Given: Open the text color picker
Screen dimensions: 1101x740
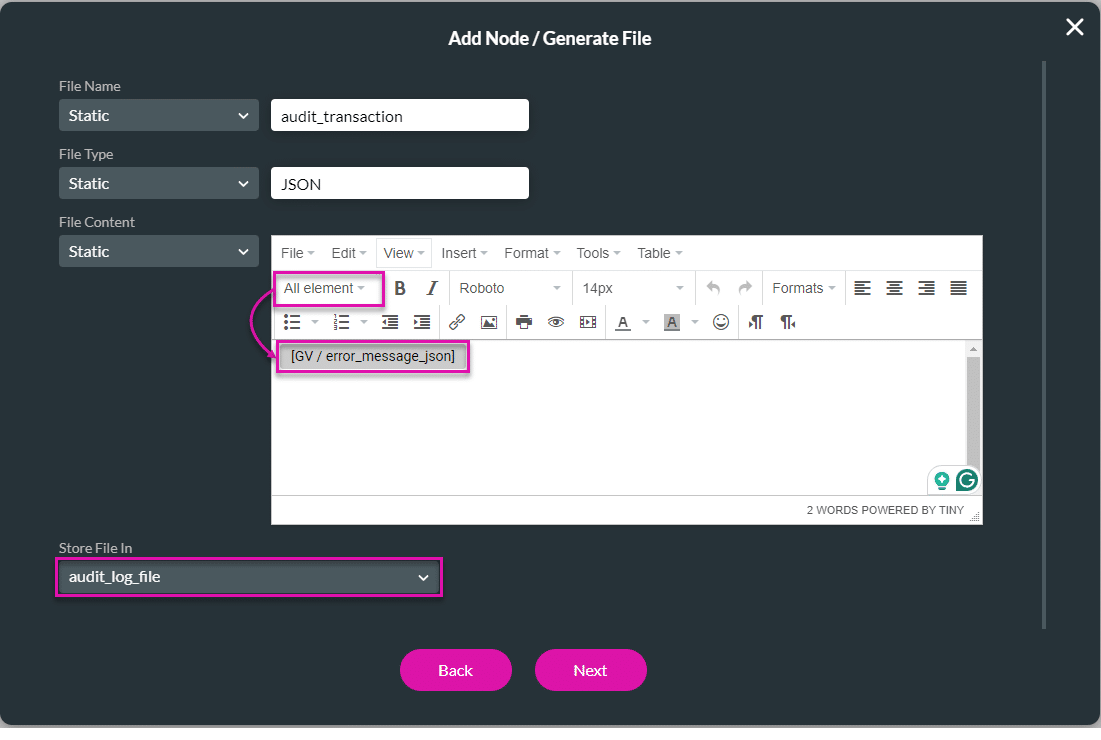Looking at the screenshot, I should (622, 321).
